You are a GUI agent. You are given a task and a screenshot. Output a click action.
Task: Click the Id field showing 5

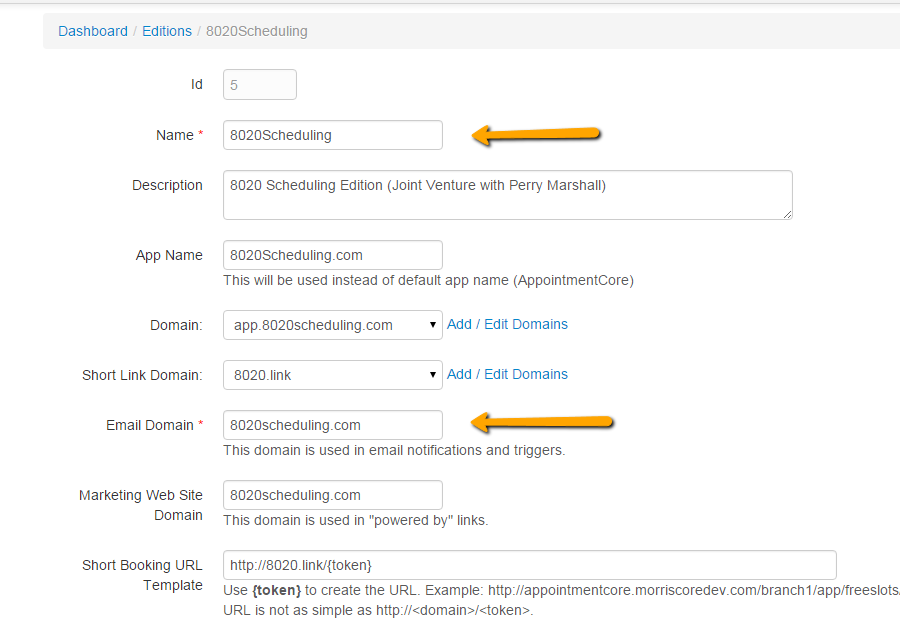[259, 84]
